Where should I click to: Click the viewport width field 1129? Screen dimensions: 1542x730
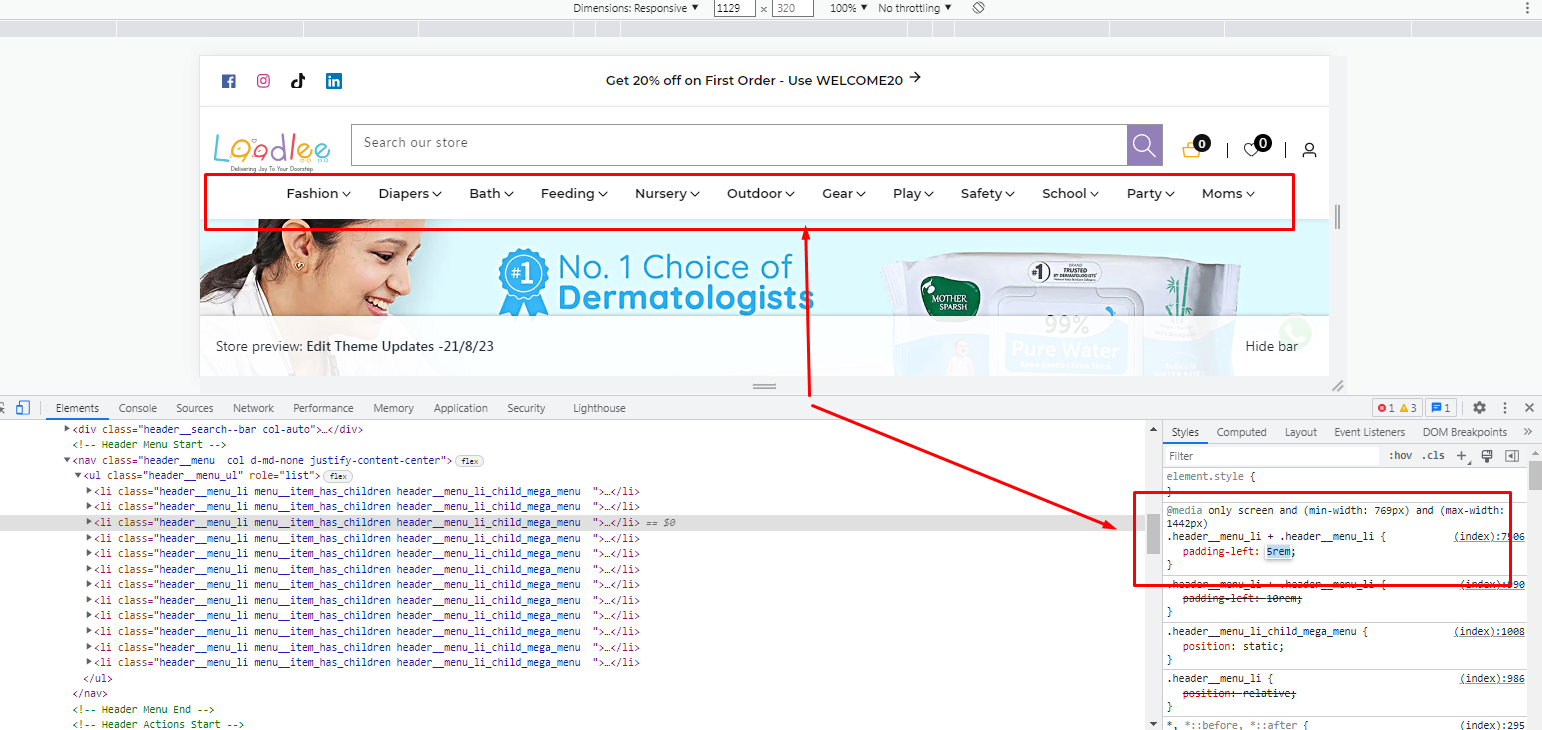[735, 8]
